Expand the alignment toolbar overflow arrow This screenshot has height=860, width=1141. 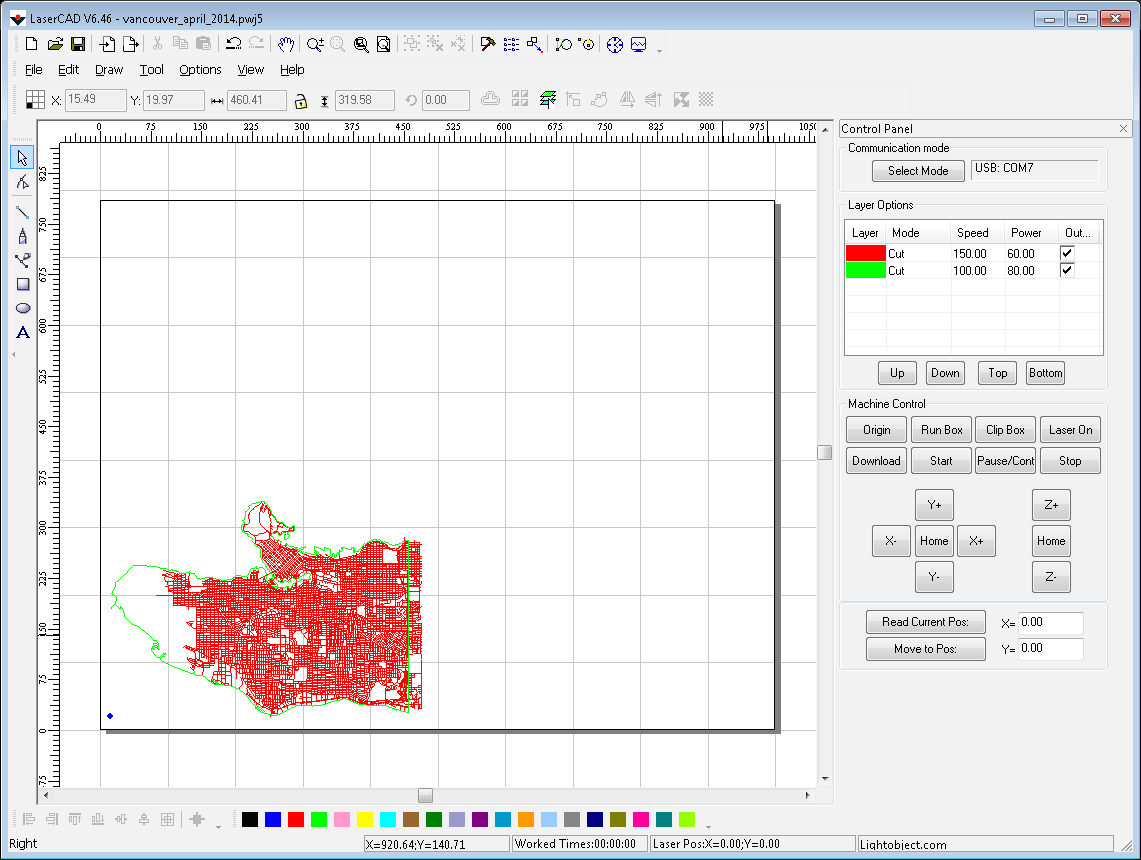(x=218, y=826)
